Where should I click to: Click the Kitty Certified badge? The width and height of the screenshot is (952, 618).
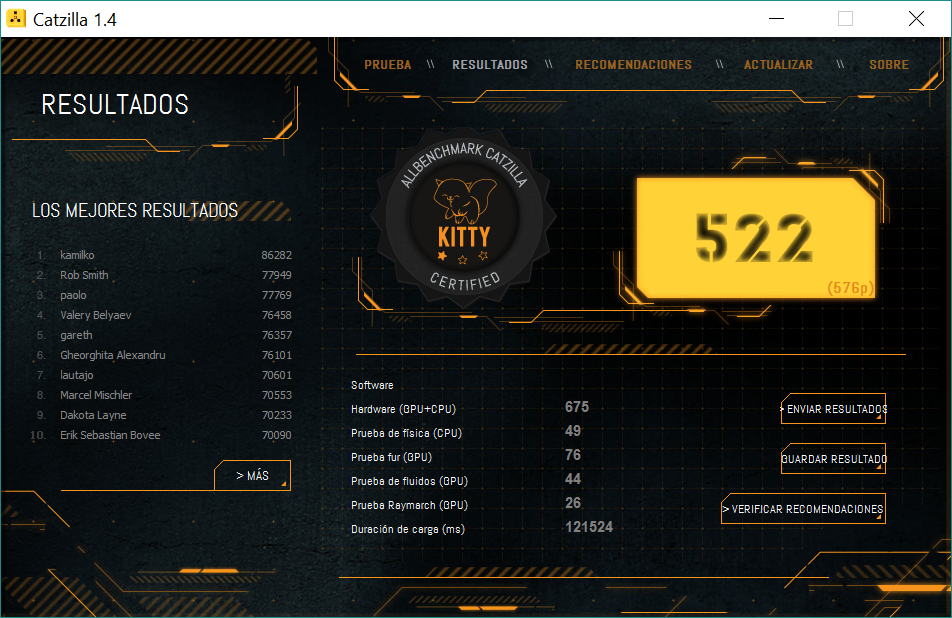(463, 217)
